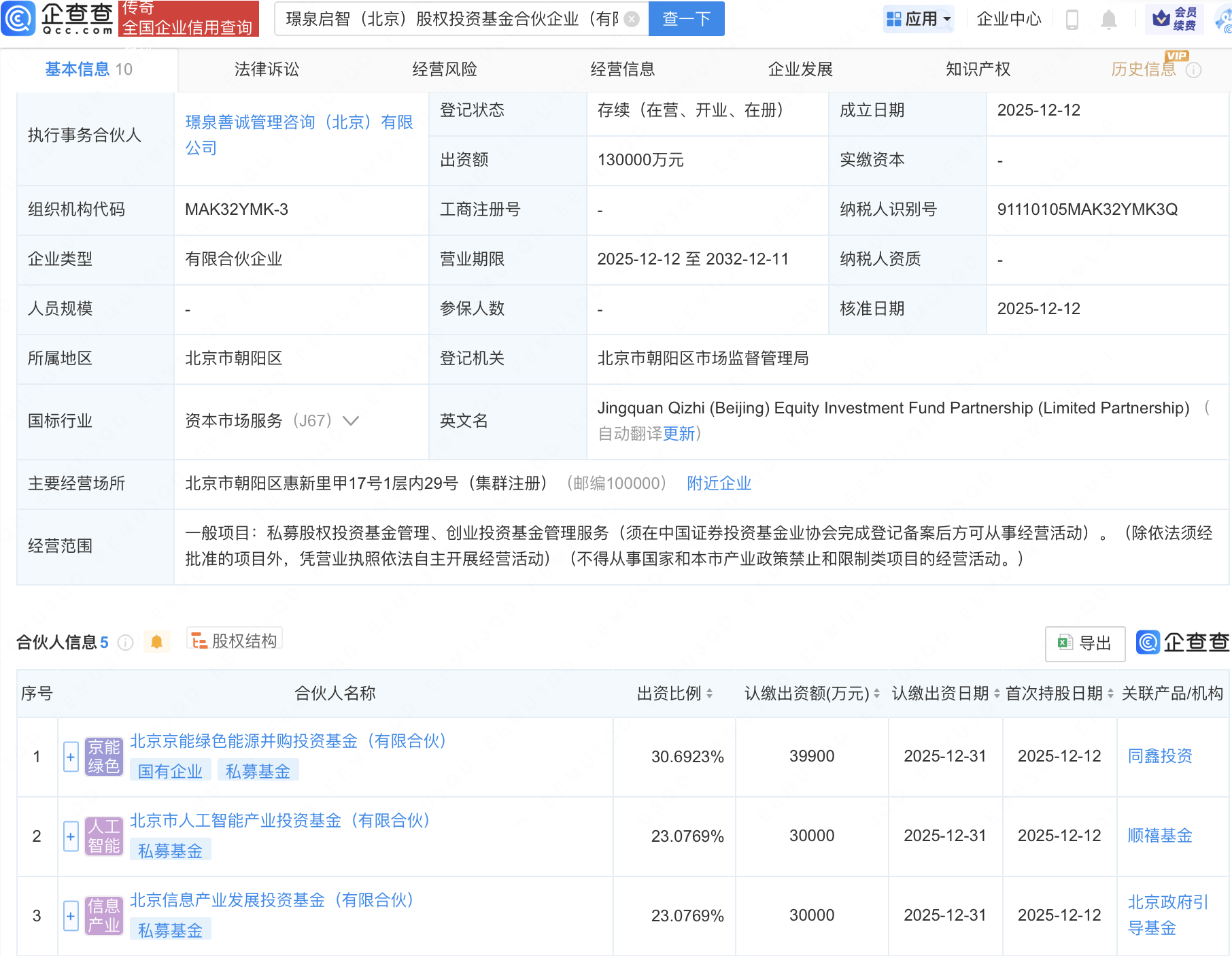Expand the first partner row
Viewport: 1232px width, 956px height.
(71, 757)
